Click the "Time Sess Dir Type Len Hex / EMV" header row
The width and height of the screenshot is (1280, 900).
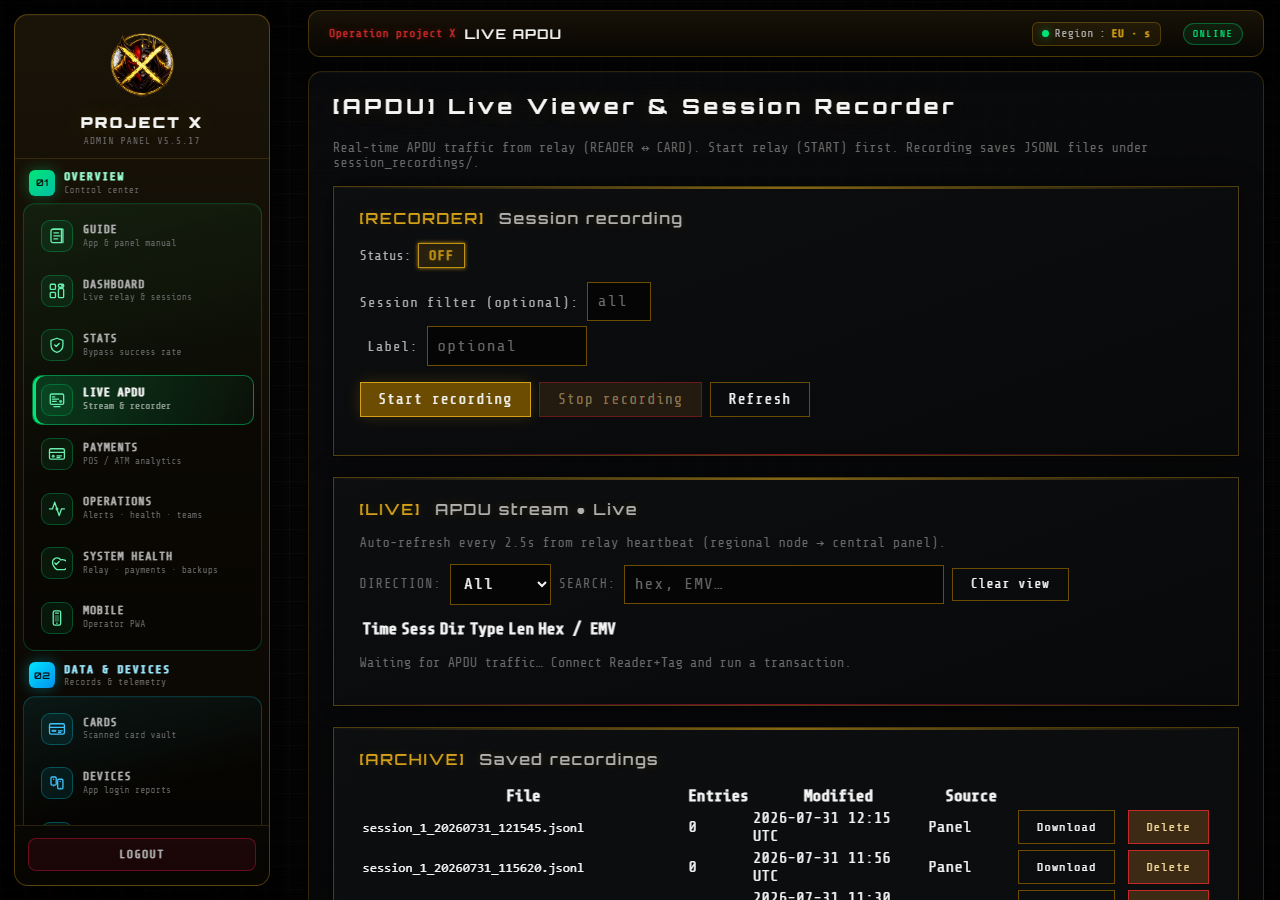[x=489, y=629]
